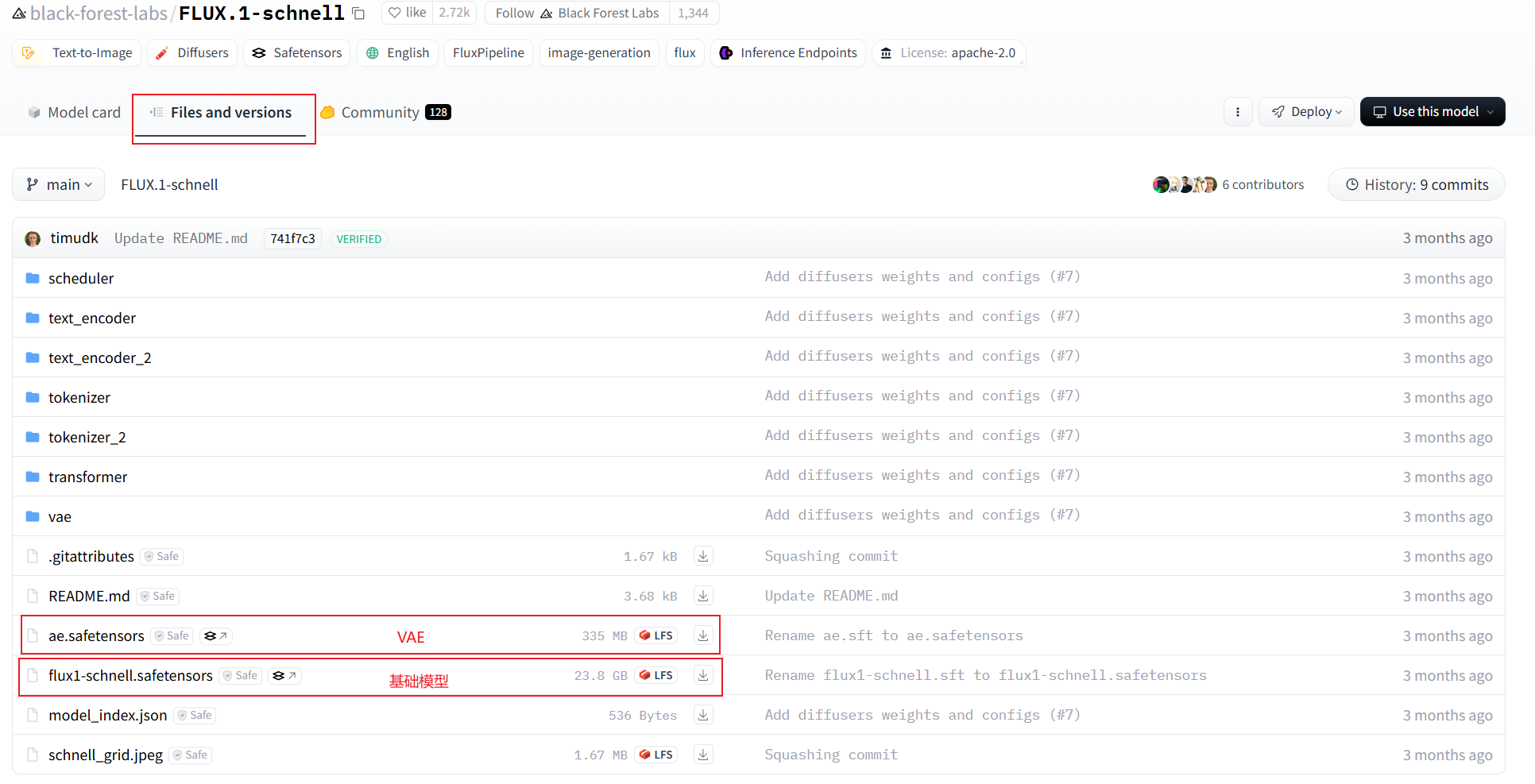View History: 9 commits
The width and height of the screenshot is (1535, 784).
1417,184
